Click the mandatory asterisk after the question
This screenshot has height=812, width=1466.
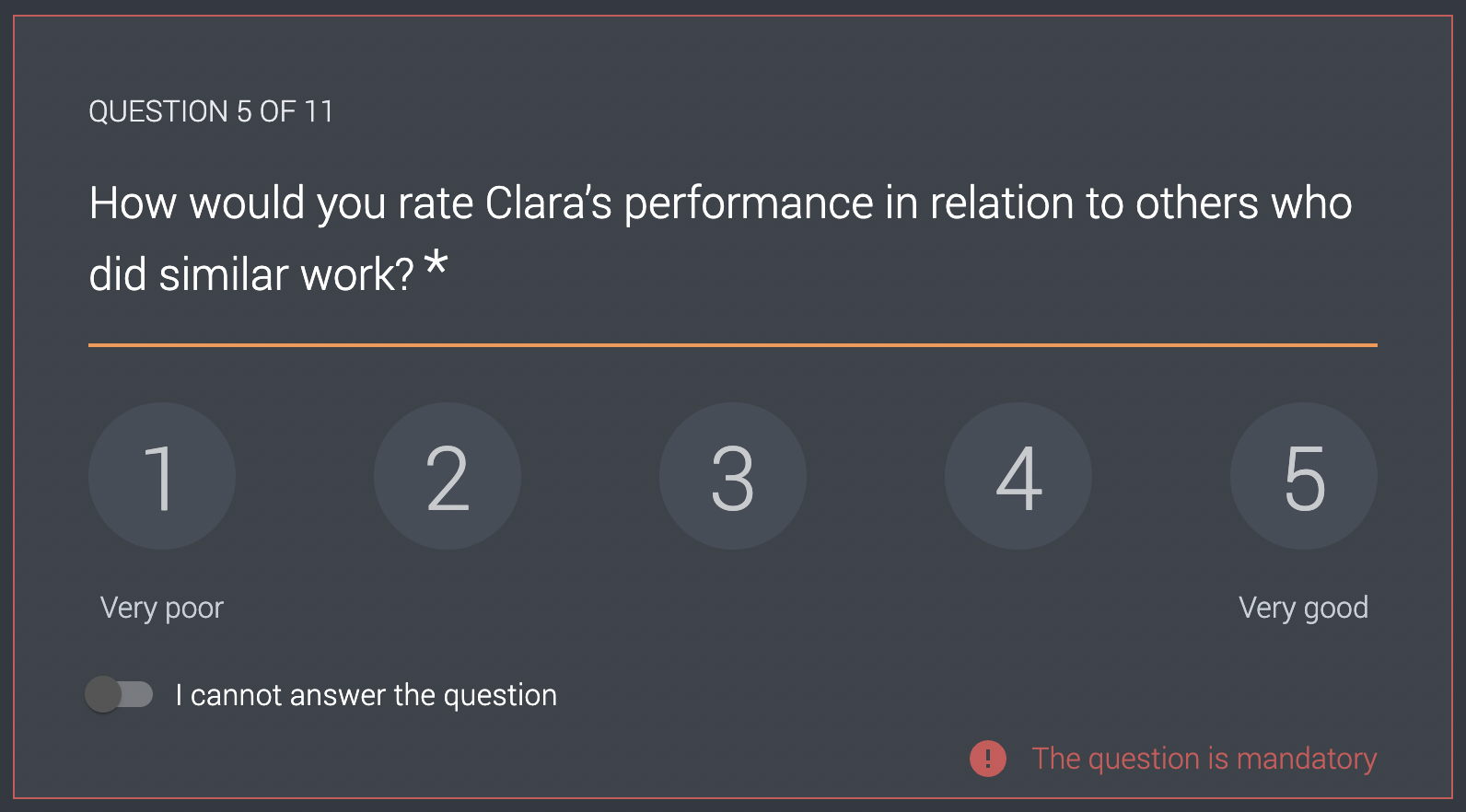[436, 265]
